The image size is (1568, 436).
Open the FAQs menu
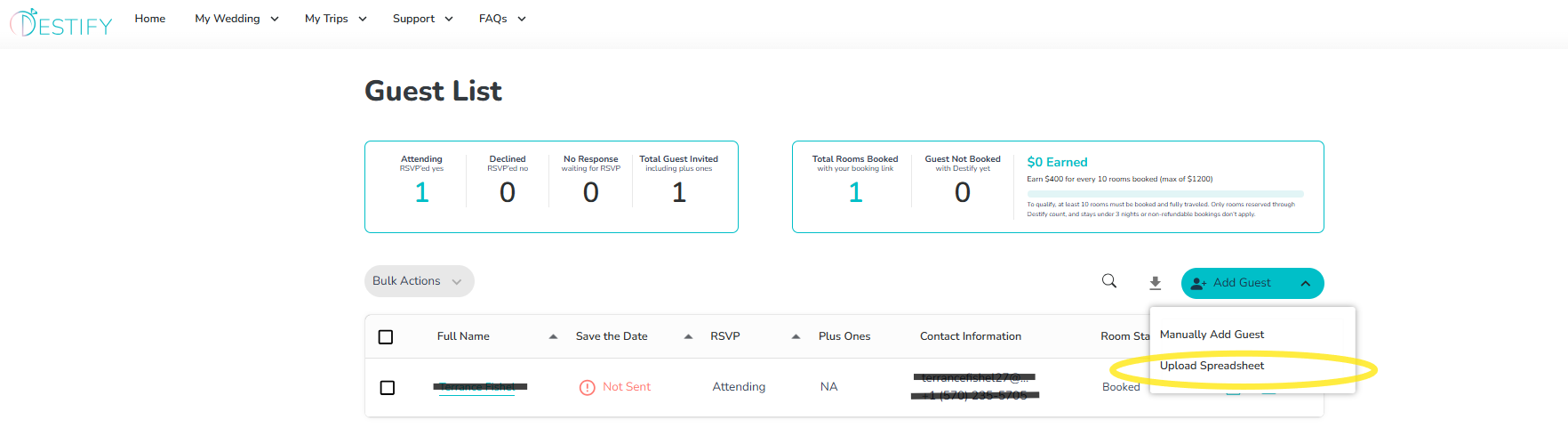502,19
